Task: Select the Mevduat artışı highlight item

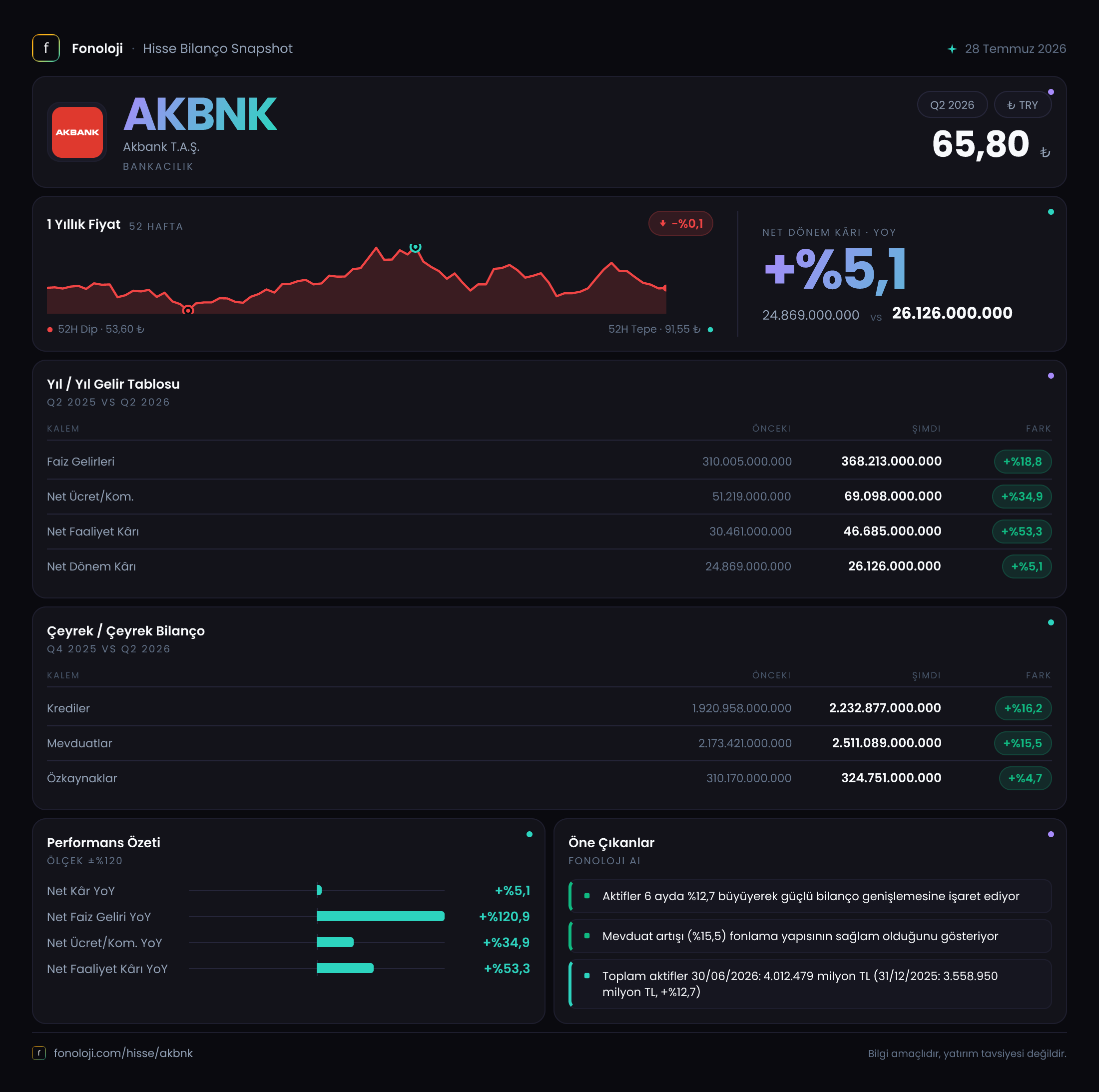Action: (810, 936)
